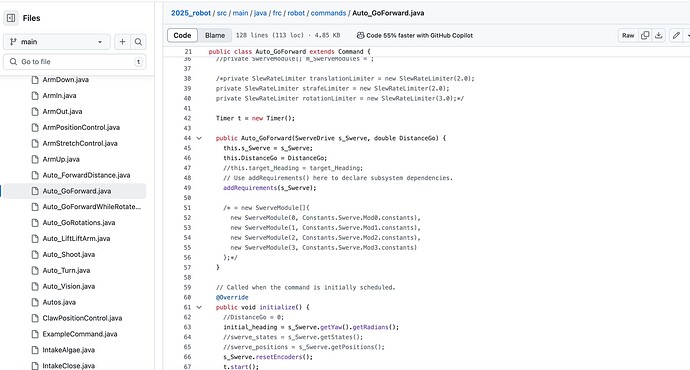Select the Code tab

[182, 36]
